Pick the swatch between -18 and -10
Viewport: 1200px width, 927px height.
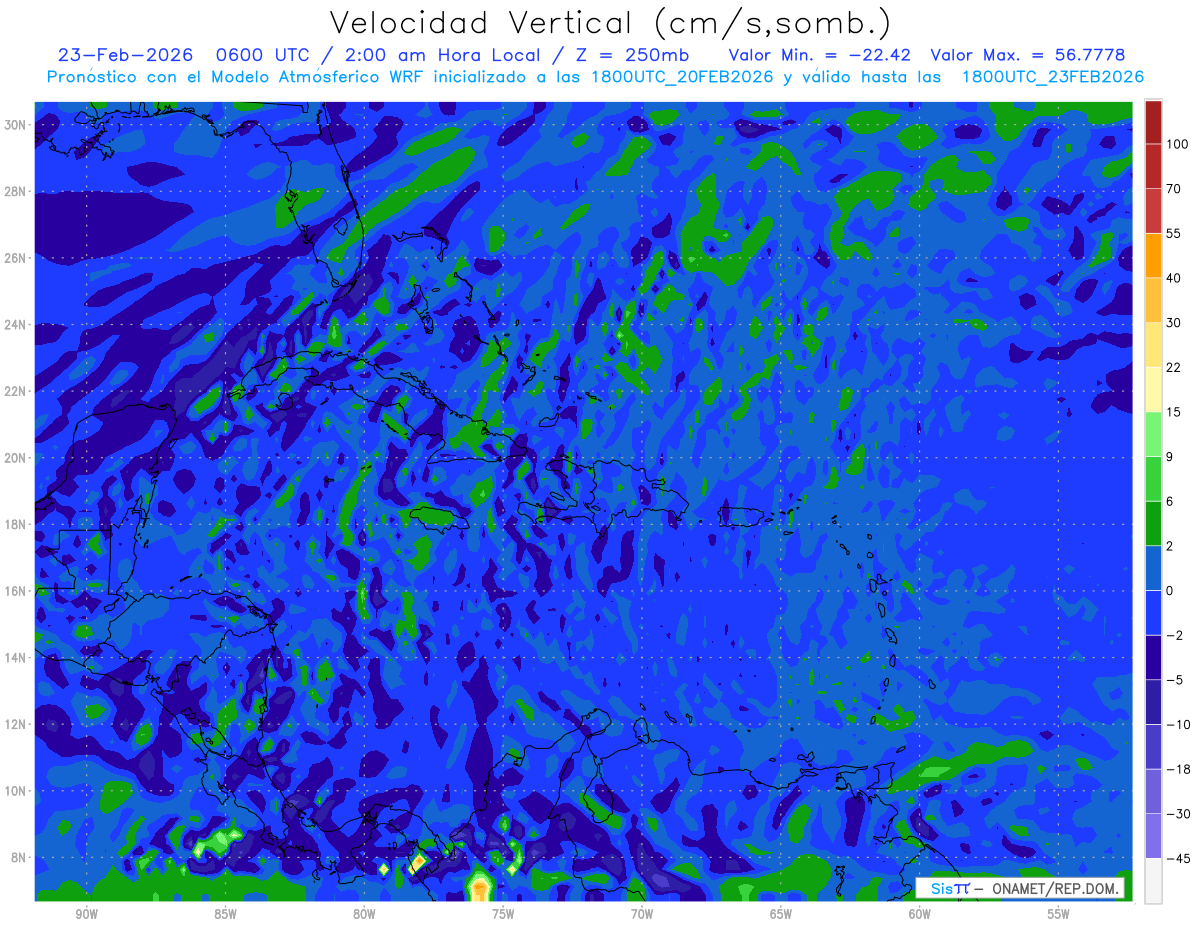1153,747
